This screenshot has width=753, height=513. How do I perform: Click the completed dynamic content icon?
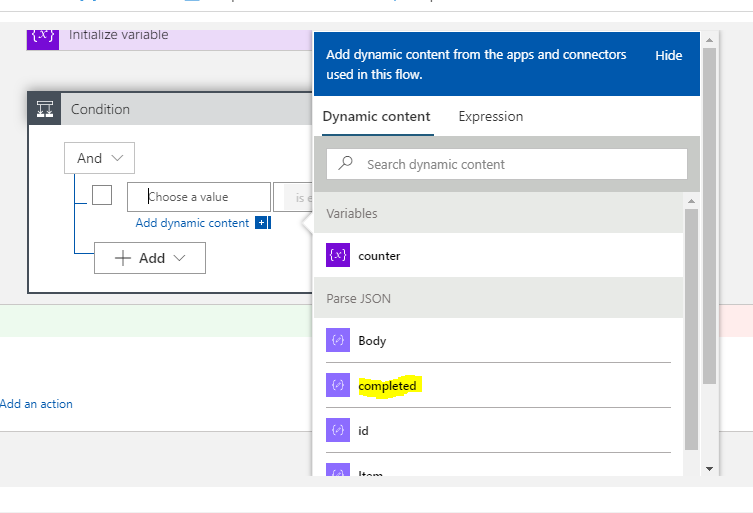[x=338, y=386]
